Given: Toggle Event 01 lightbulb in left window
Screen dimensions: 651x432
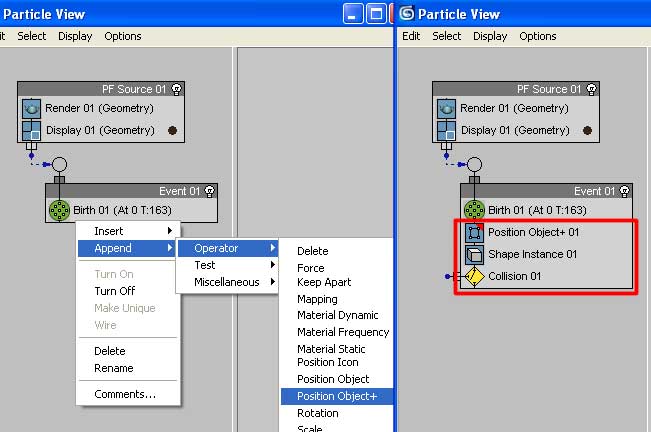Looking at the screenshot, I should pos(210,191).
